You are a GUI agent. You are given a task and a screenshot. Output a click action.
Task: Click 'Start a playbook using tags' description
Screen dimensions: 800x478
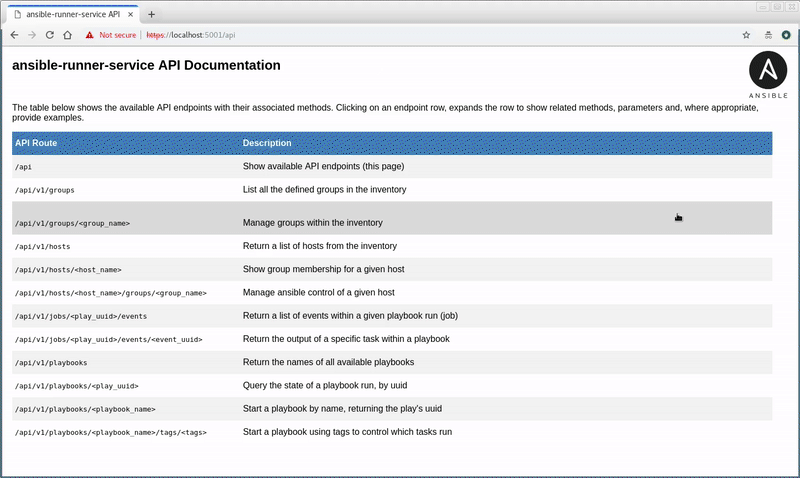347,432
